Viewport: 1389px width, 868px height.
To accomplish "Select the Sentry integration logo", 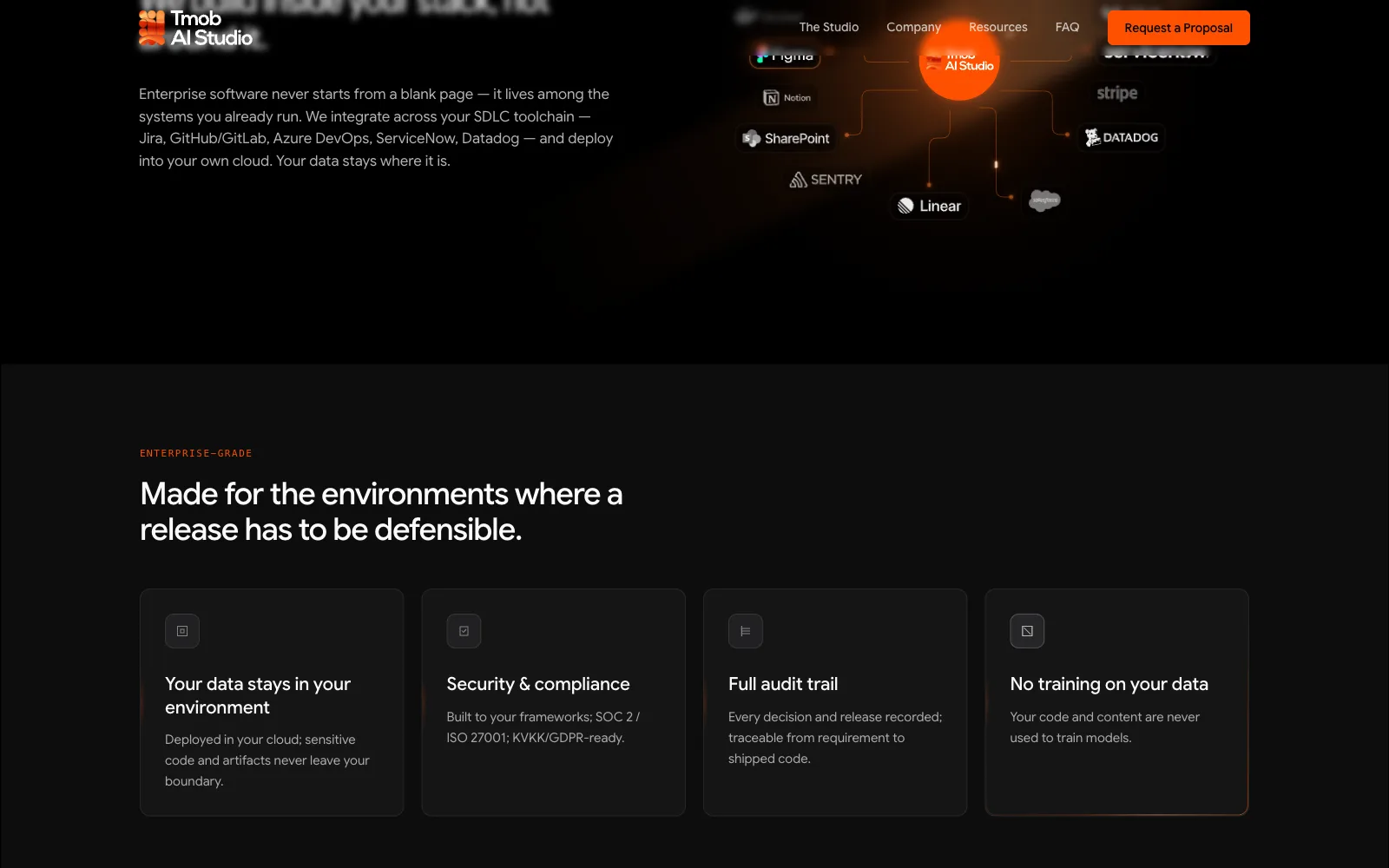I will coord(826,180).
